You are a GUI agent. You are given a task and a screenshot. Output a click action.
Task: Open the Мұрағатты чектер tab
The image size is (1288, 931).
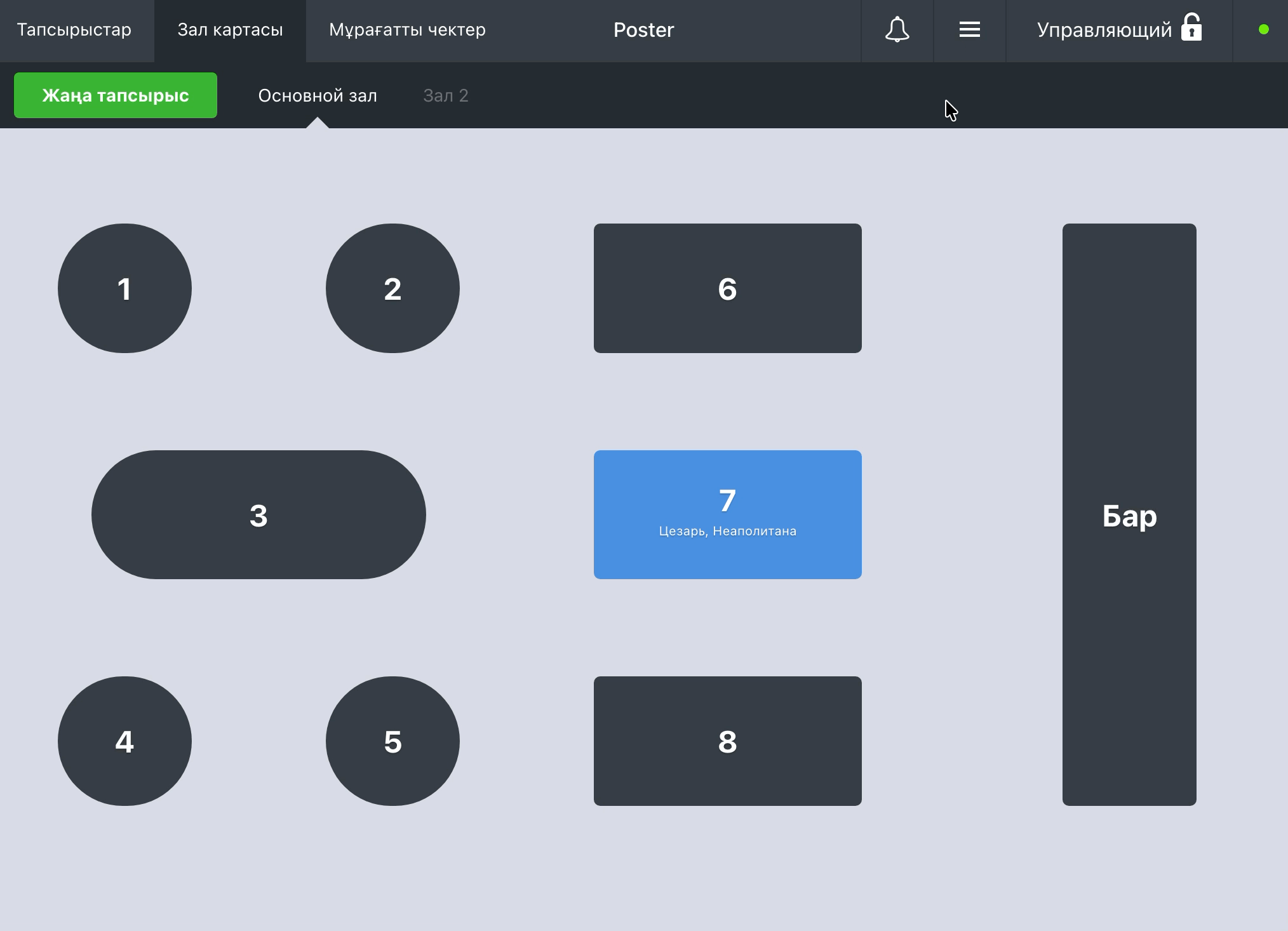(407, 30)
